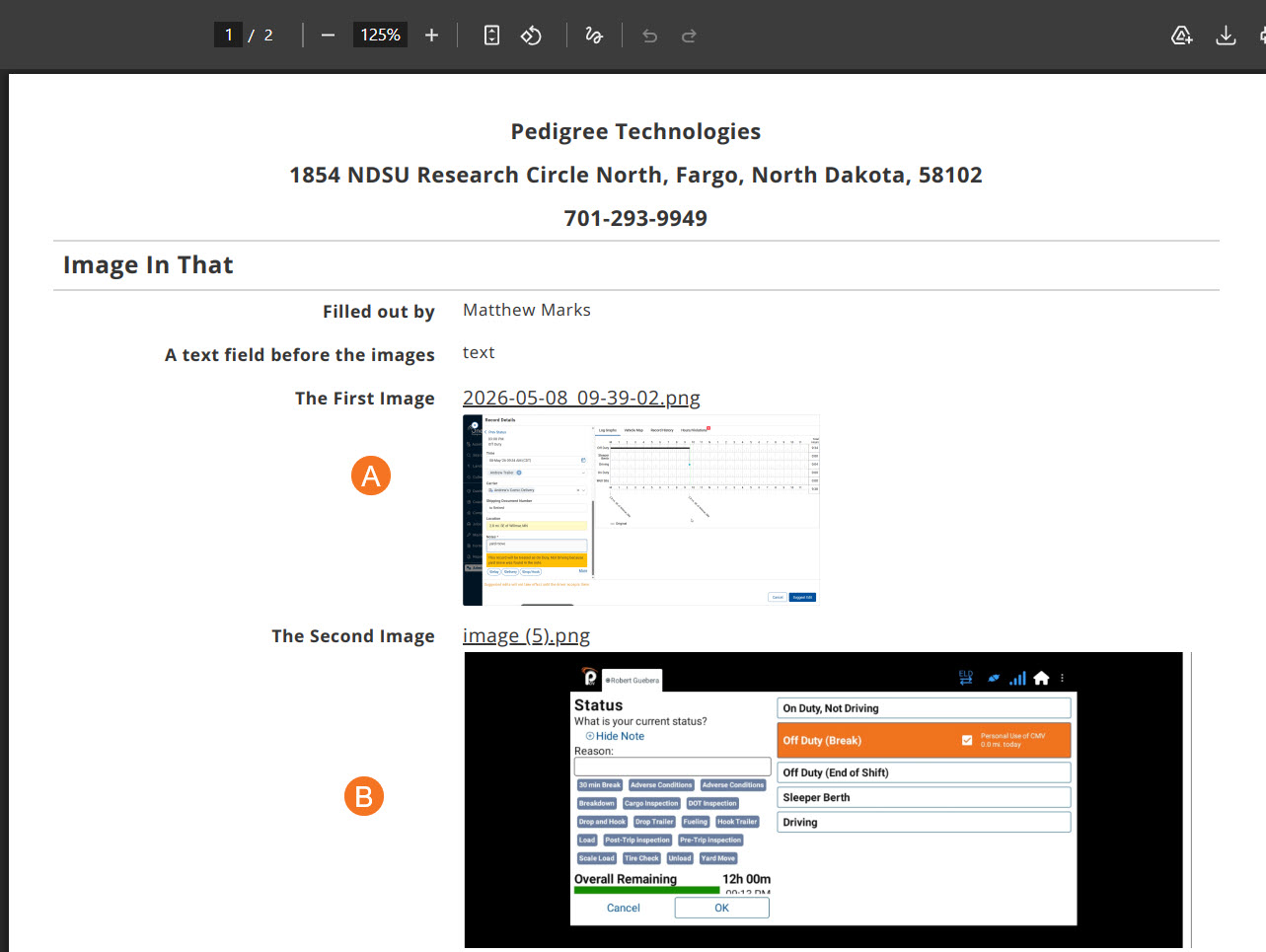The image size is (1266, 952).
Task: Click the signal bars icon in second image
Action: (x=1017, y=678)
